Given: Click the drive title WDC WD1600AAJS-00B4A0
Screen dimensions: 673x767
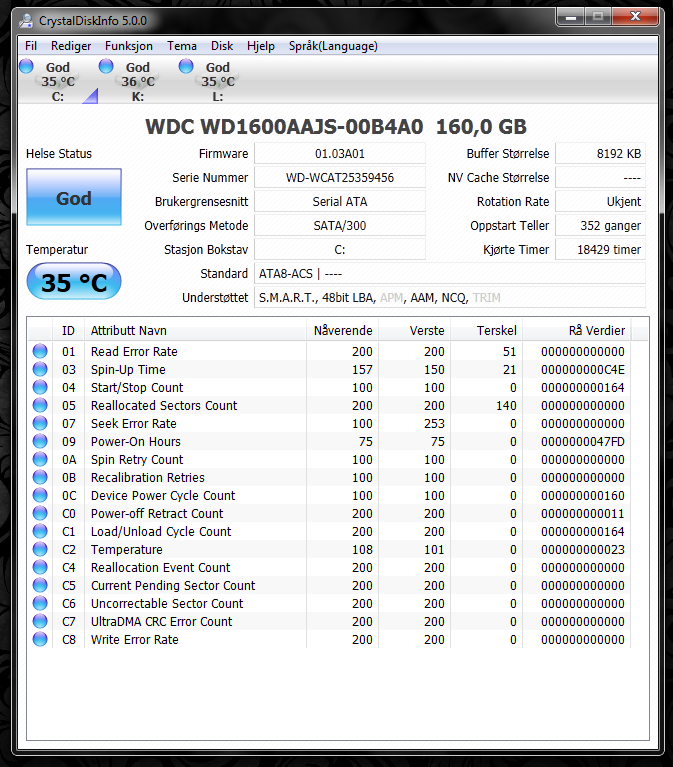Looking at the screenshot, I should tap(284, 127).
